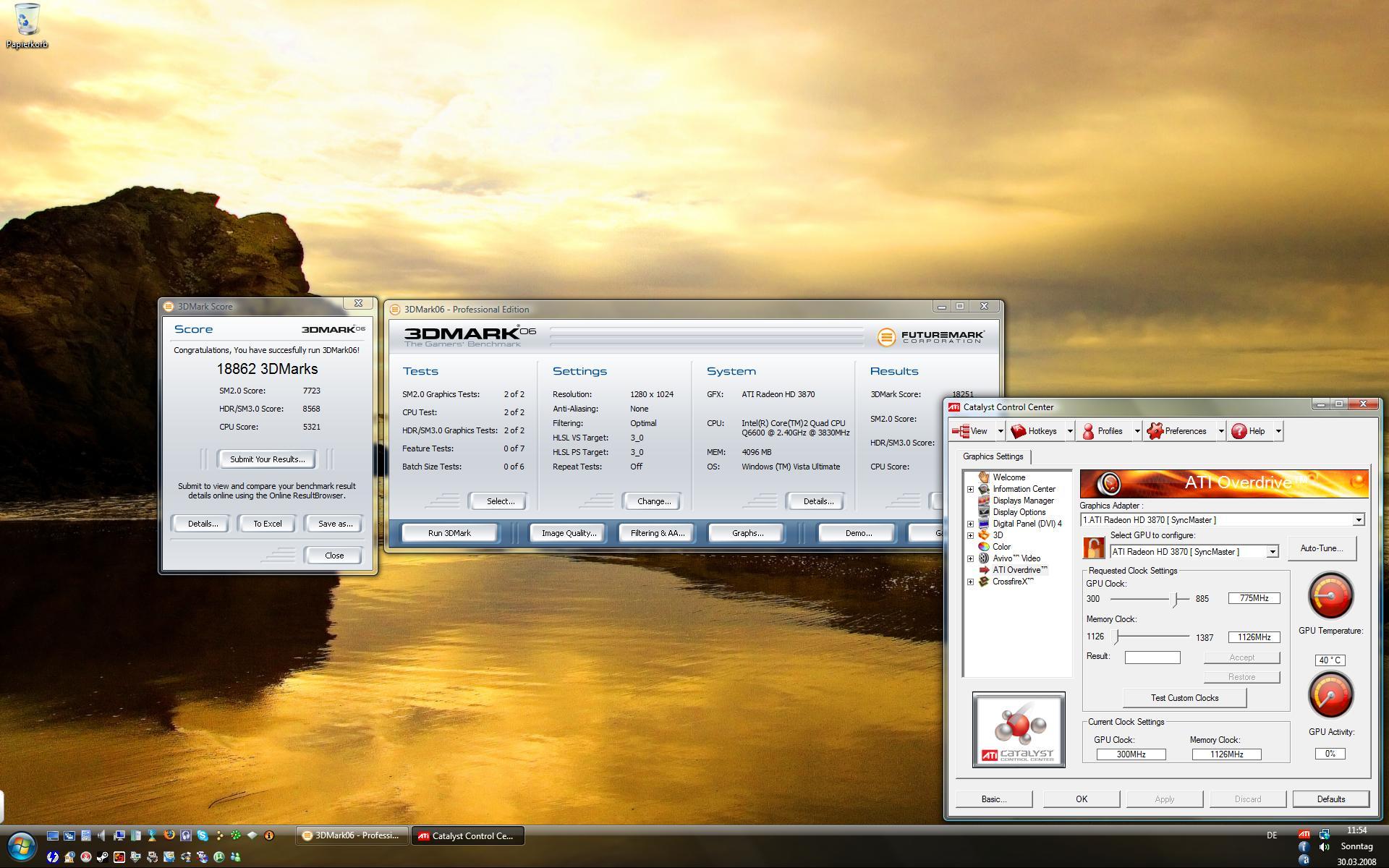The width and height of the screenshot is (1389, 868).
Task: Click the Welcome hand icon in tree
Action: coord(984,477)
